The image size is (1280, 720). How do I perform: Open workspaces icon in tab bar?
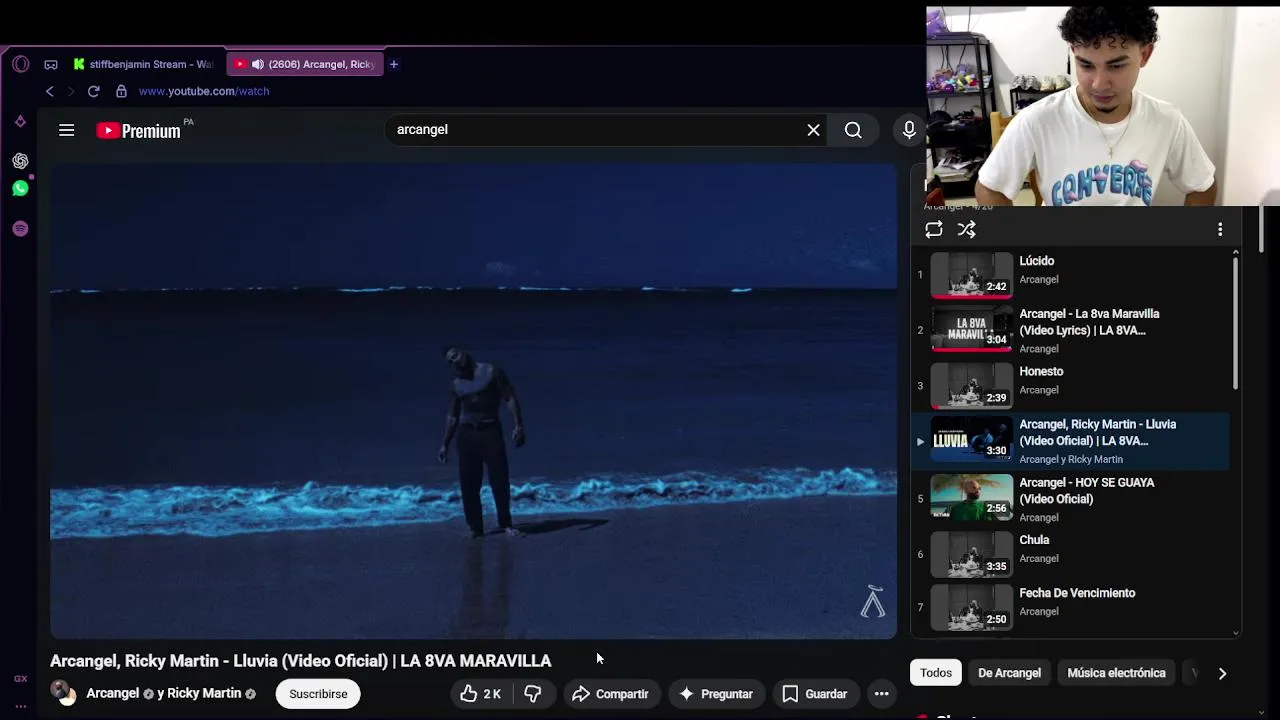[x=51, y=64]
